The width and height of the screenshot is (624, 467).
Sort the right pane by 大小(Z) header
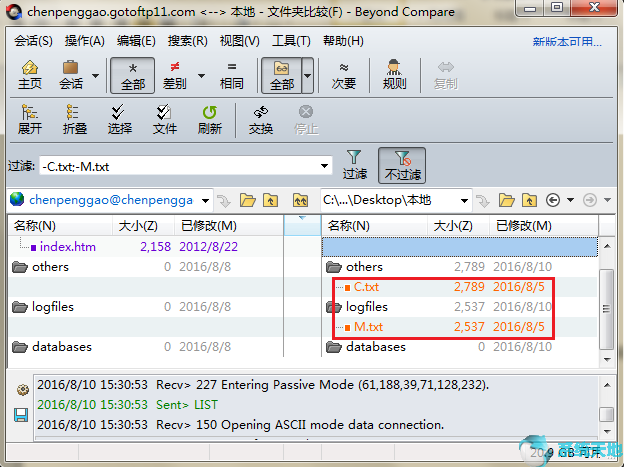(x=458, y=226)
